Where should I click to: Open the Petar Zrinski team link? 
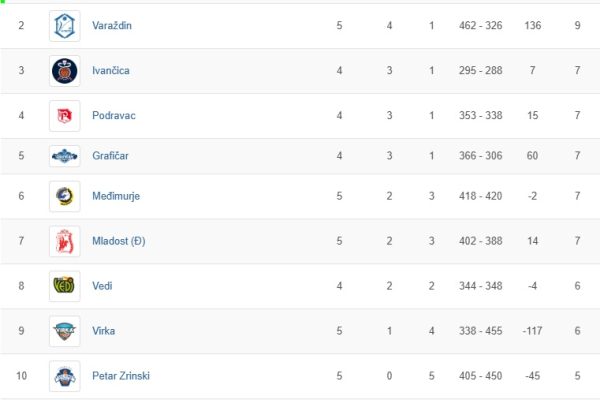pos(121,376)
